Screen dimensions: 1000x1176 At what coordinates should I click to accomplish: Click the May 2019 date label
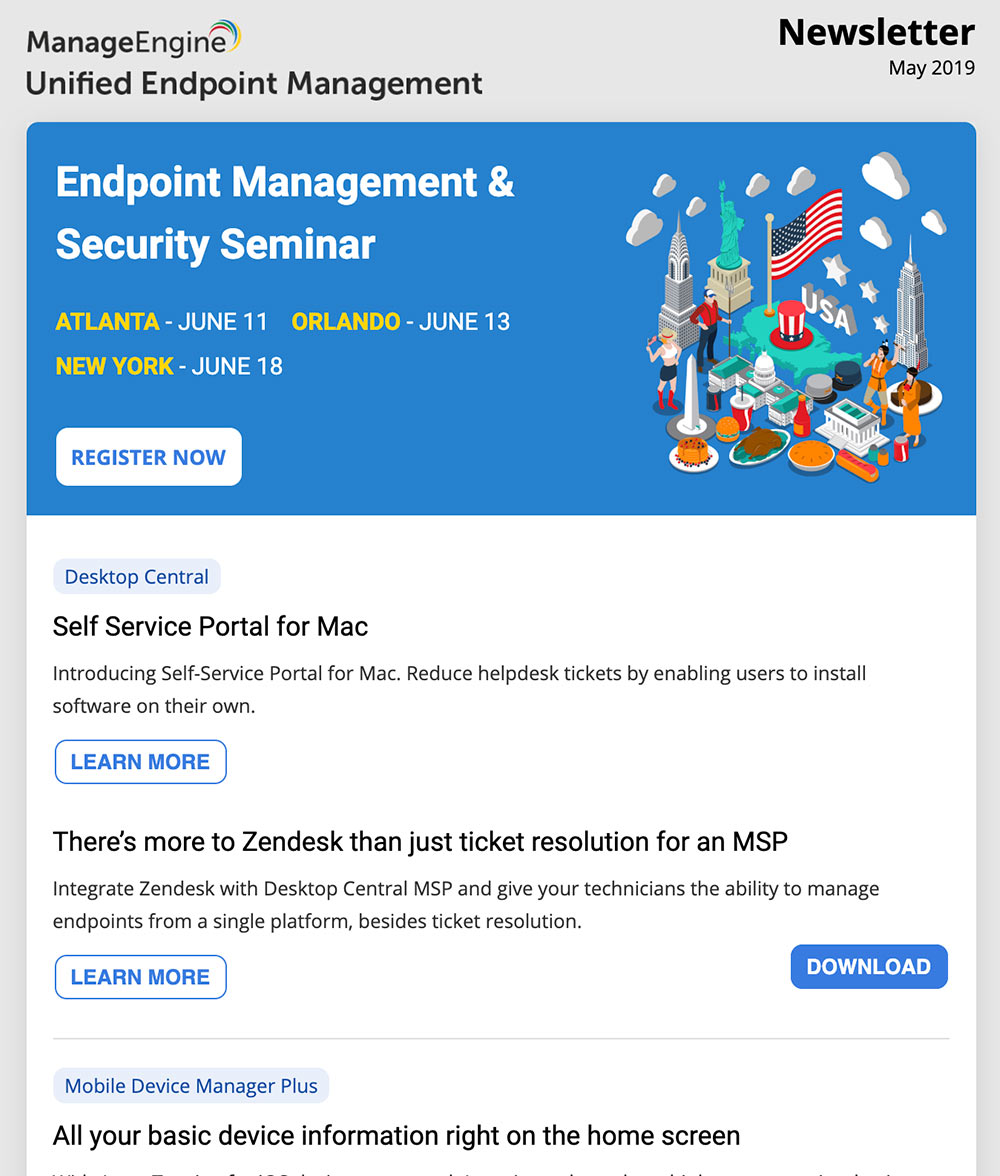(x=932, y=68)
